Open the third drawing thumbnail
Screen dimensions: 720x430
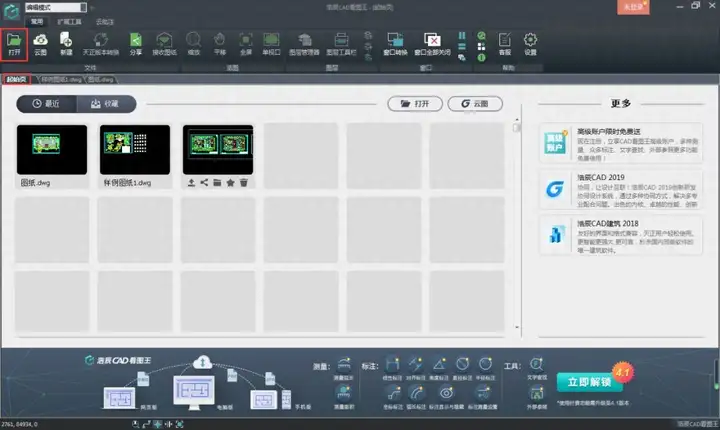pos(218,150)
